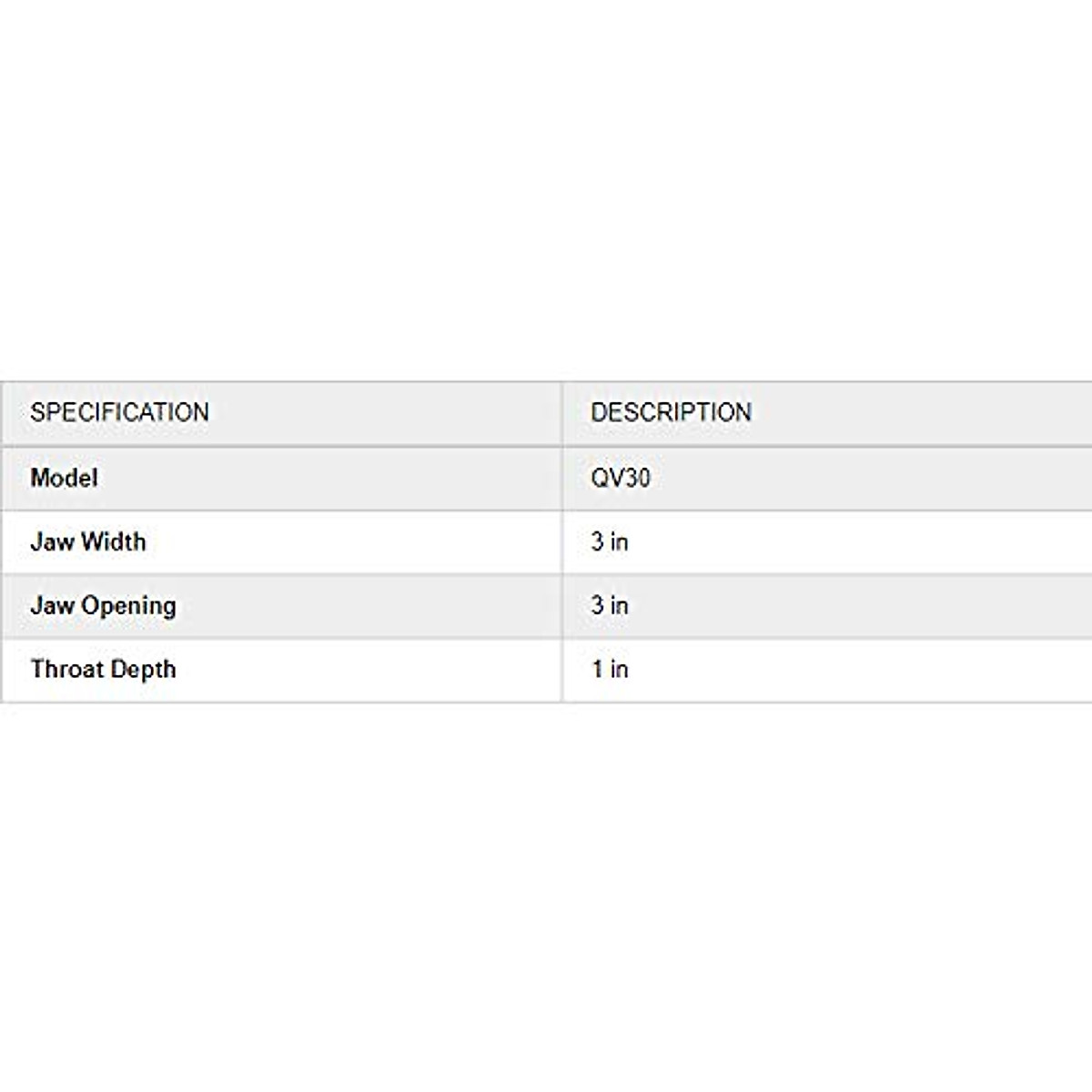Click the QV30 model value
This screenshot has height=1092, width=1092.
point(621,478)
